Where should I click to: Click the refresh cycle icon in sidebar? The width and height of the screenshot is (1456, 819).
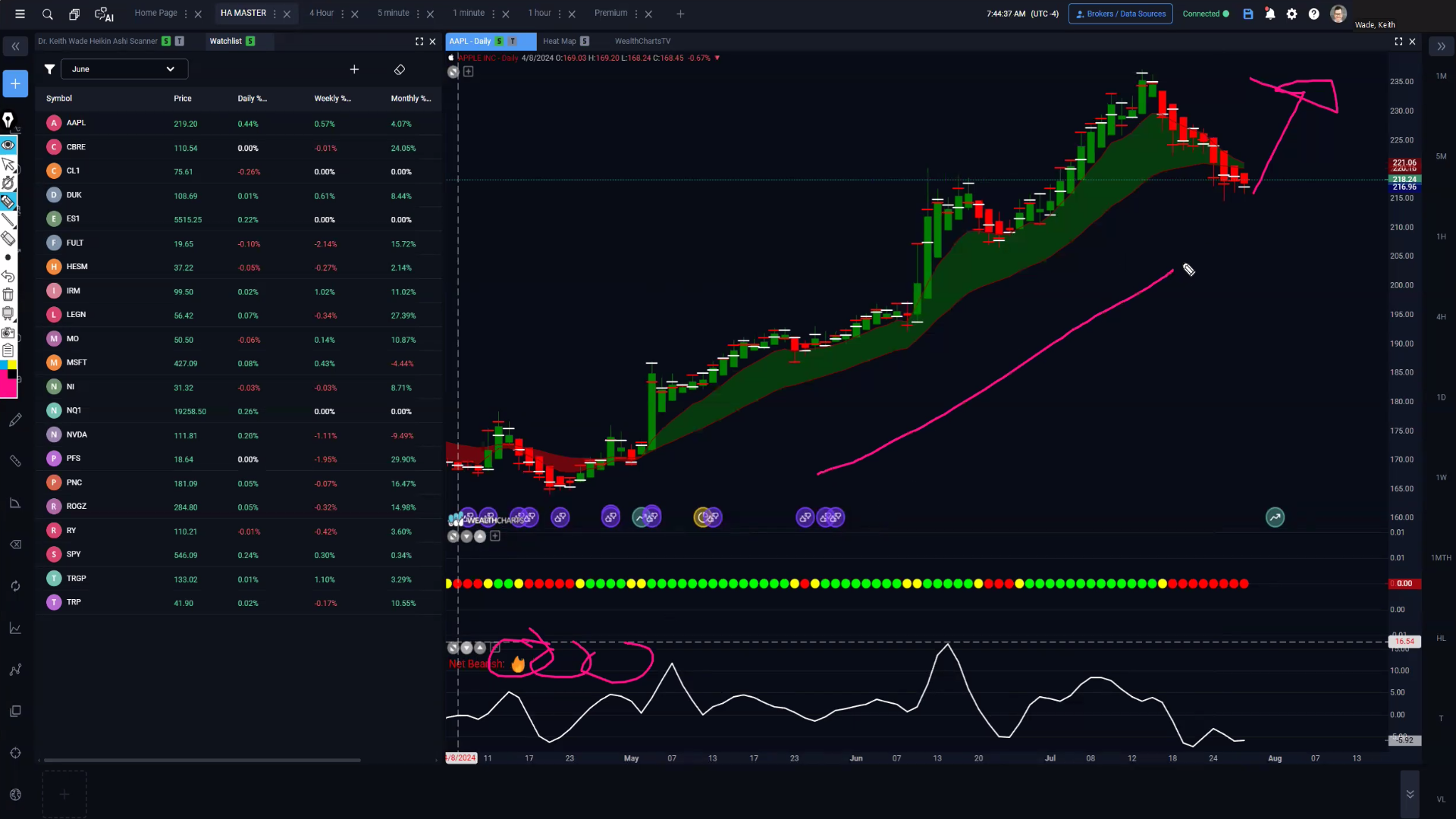point(15,586)
